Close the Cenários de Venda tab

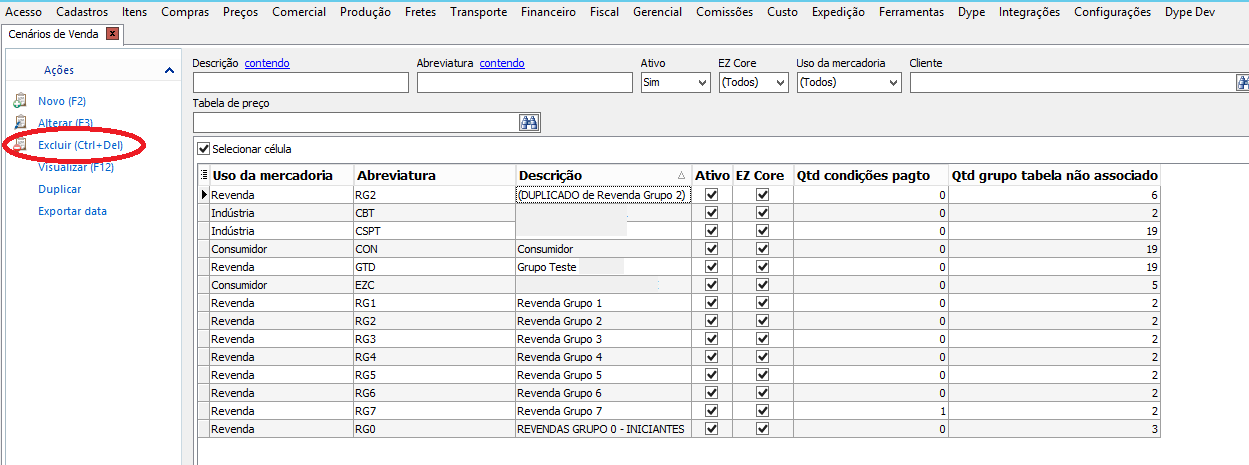tap(112, 34)
